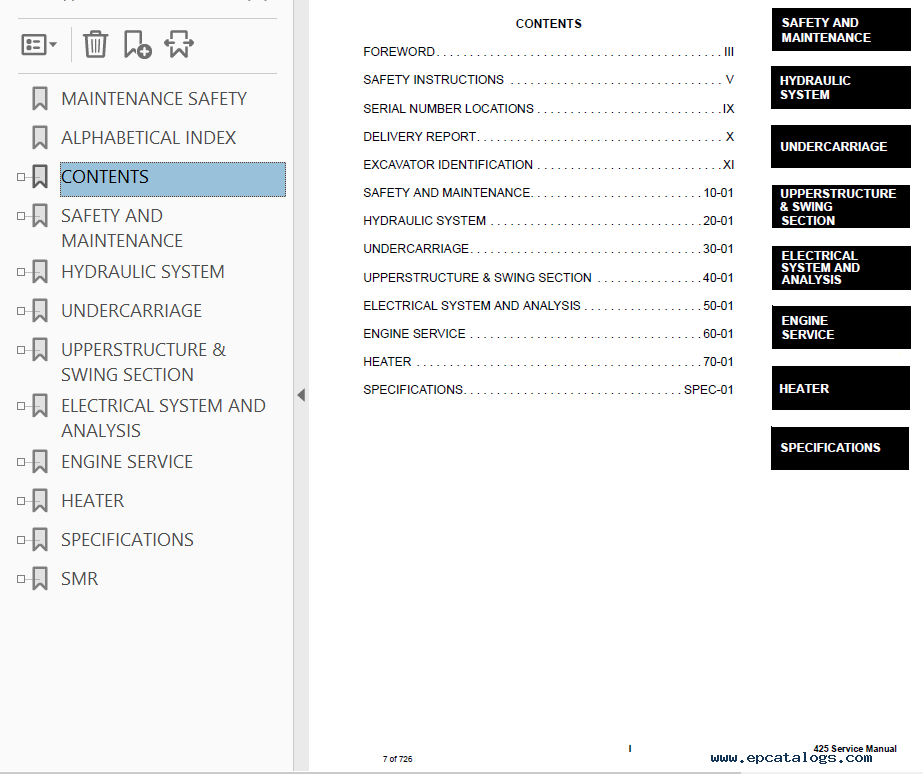This screenshot has width=923, height=774.
Task: Click the add new bookmark icon
Action: tap(137, 44)
